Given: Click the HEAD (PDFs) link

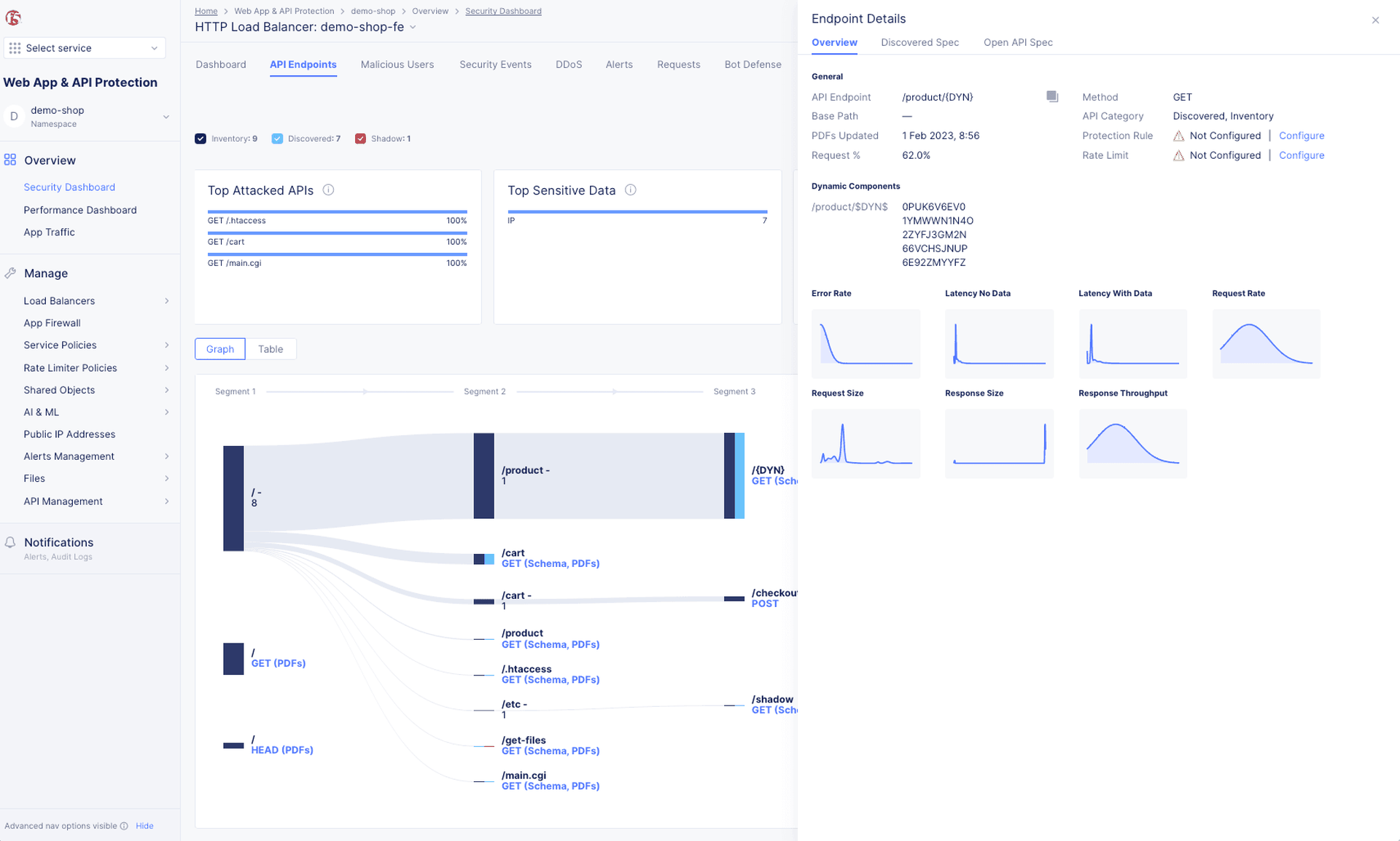Looking at the screenshot, I should [282, 750].
